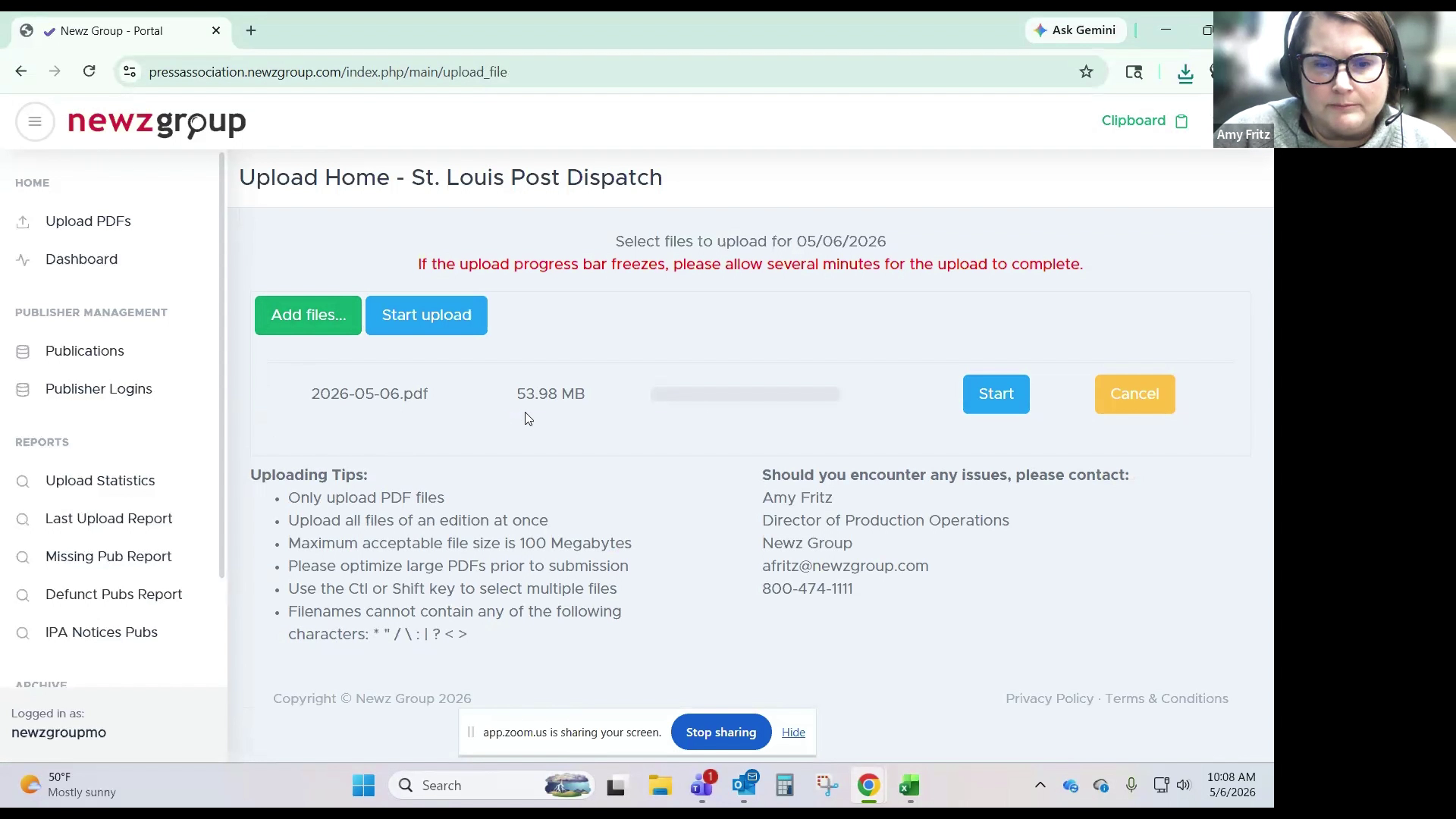Click the microphone tray icon
The width and height of the screenshot is (1456, 819).
tap(1131, 785)
